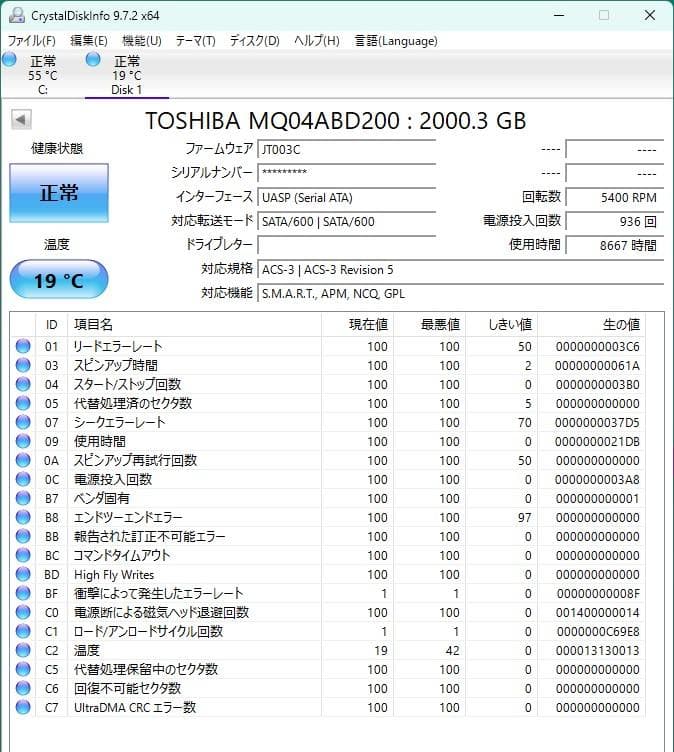Click the status icon for row 0A スピンアップ再試行回数

click(23, 460)
